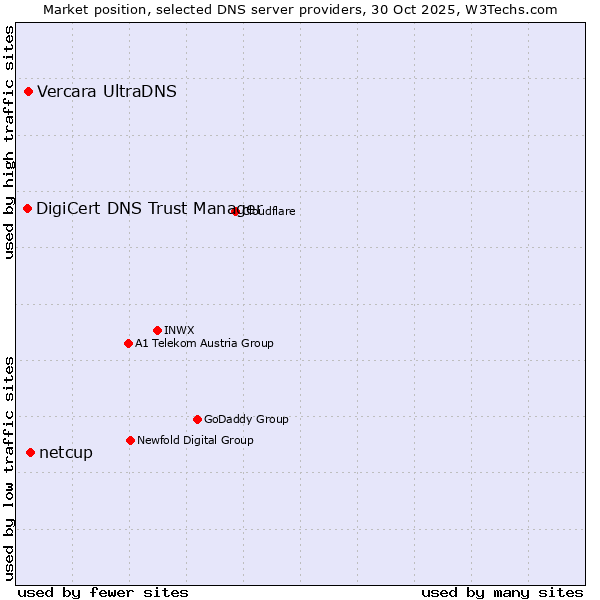Select the Cloudflare red diamond marker
This screenshot has height=600, width=600.
tap(236, 211)
